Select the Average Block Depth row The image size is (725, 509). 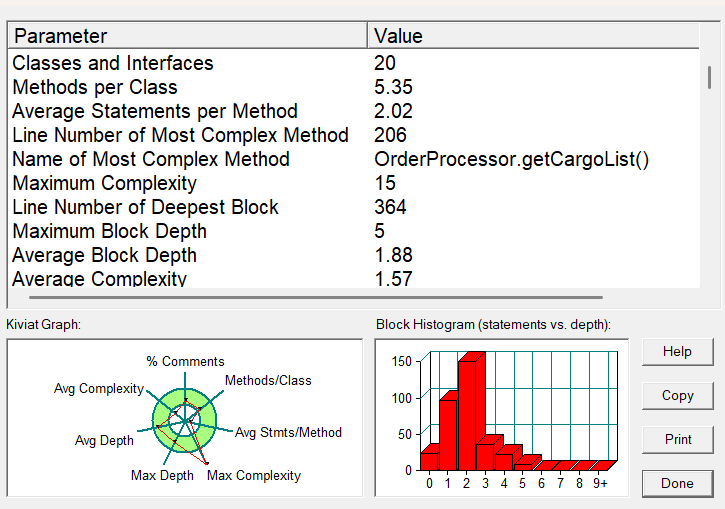click(354, 255)
